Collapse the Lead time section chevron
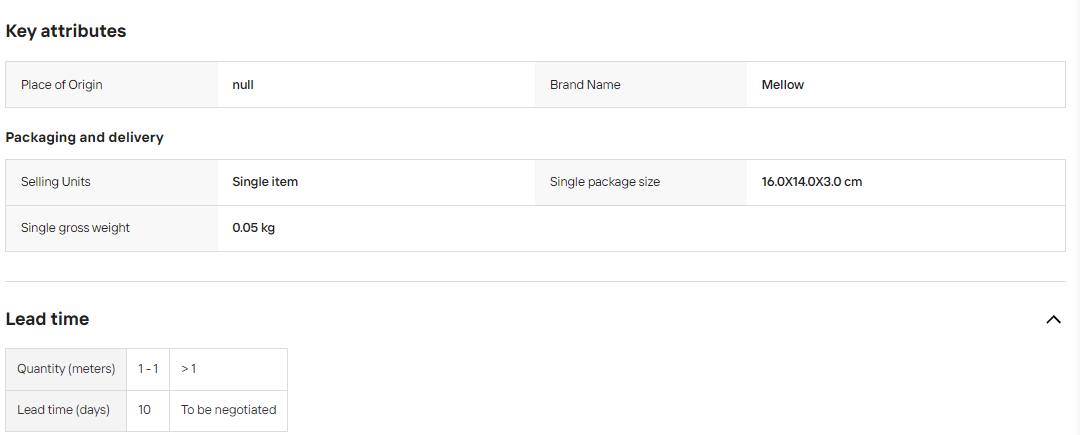This screenshot has width=1080, height=435. click(x=1053, y=319)
